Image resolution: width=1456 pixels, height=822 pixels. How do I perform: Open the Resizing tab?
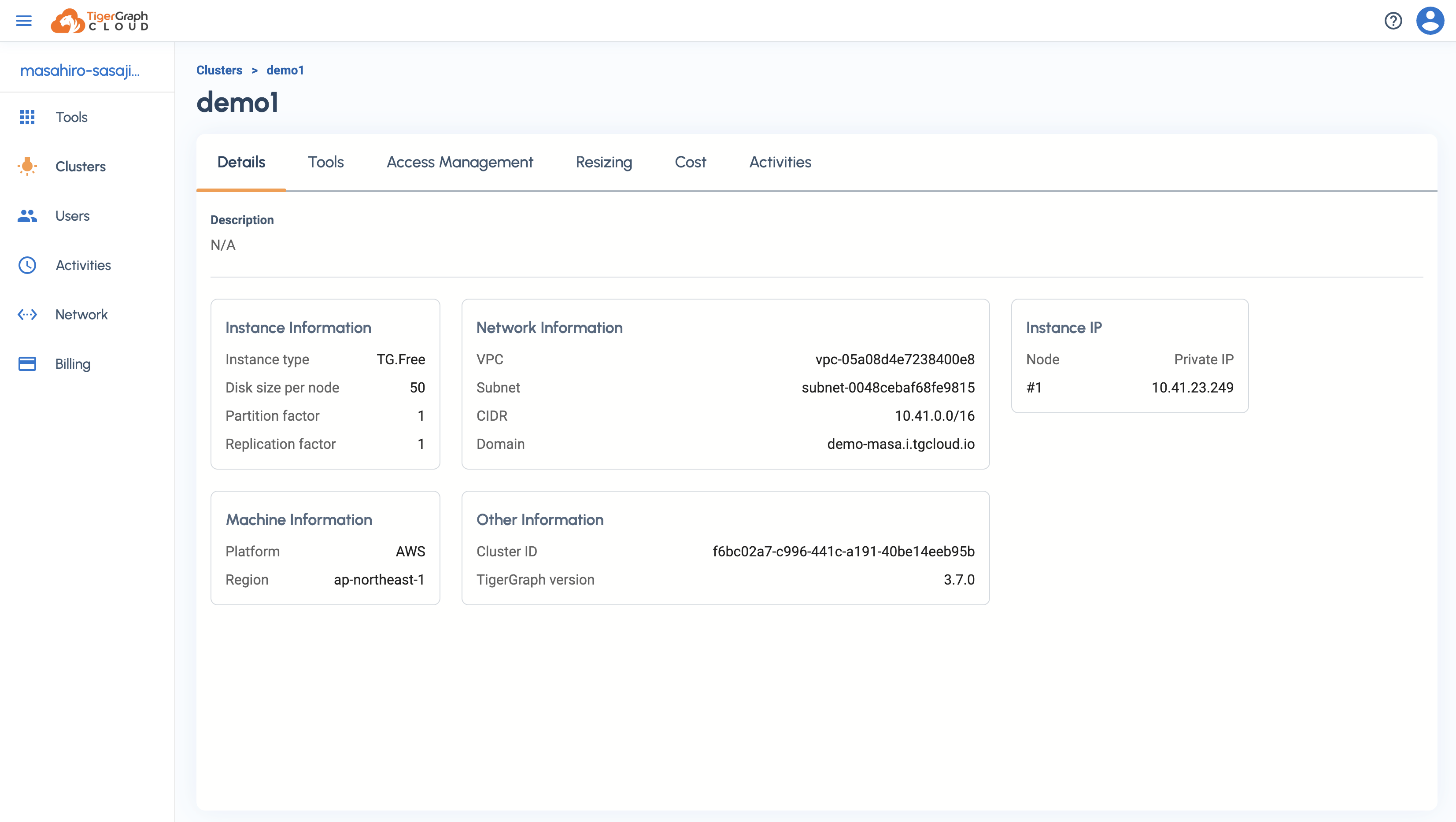pyautogui.click(x=604, y=162)
